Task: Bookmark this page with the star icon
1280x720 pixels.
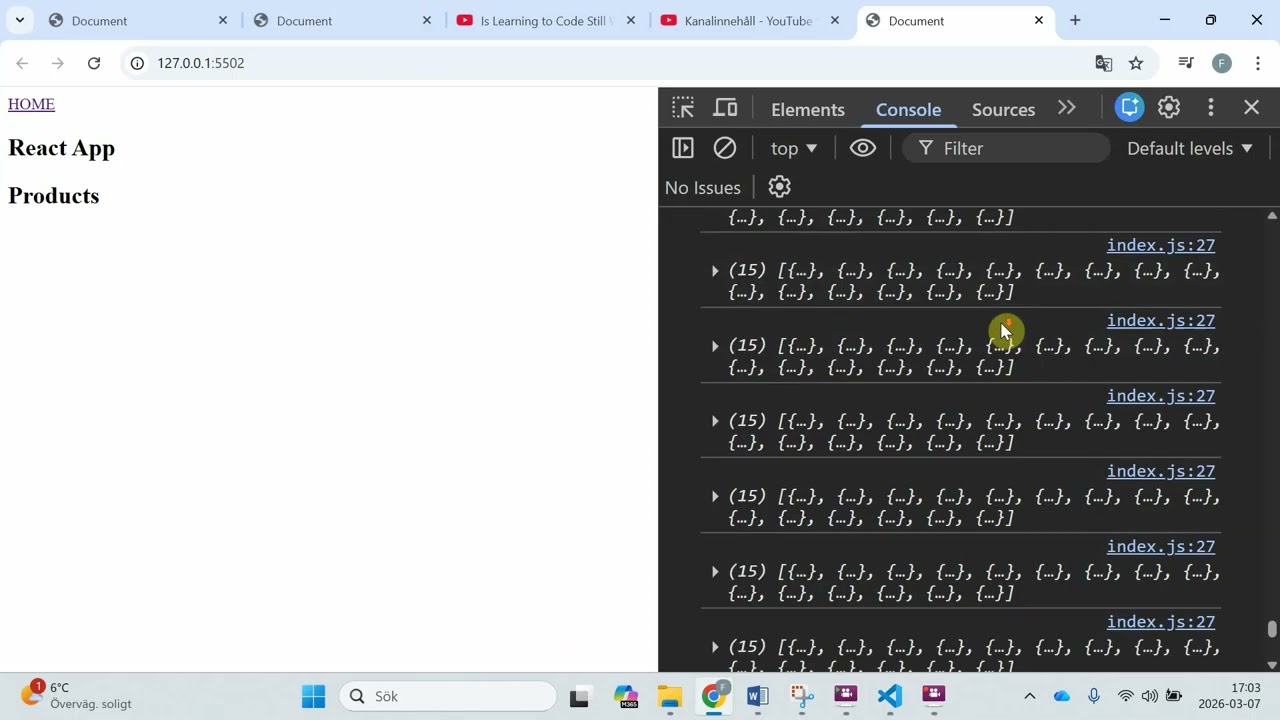Action: [x=1136, y=63]
